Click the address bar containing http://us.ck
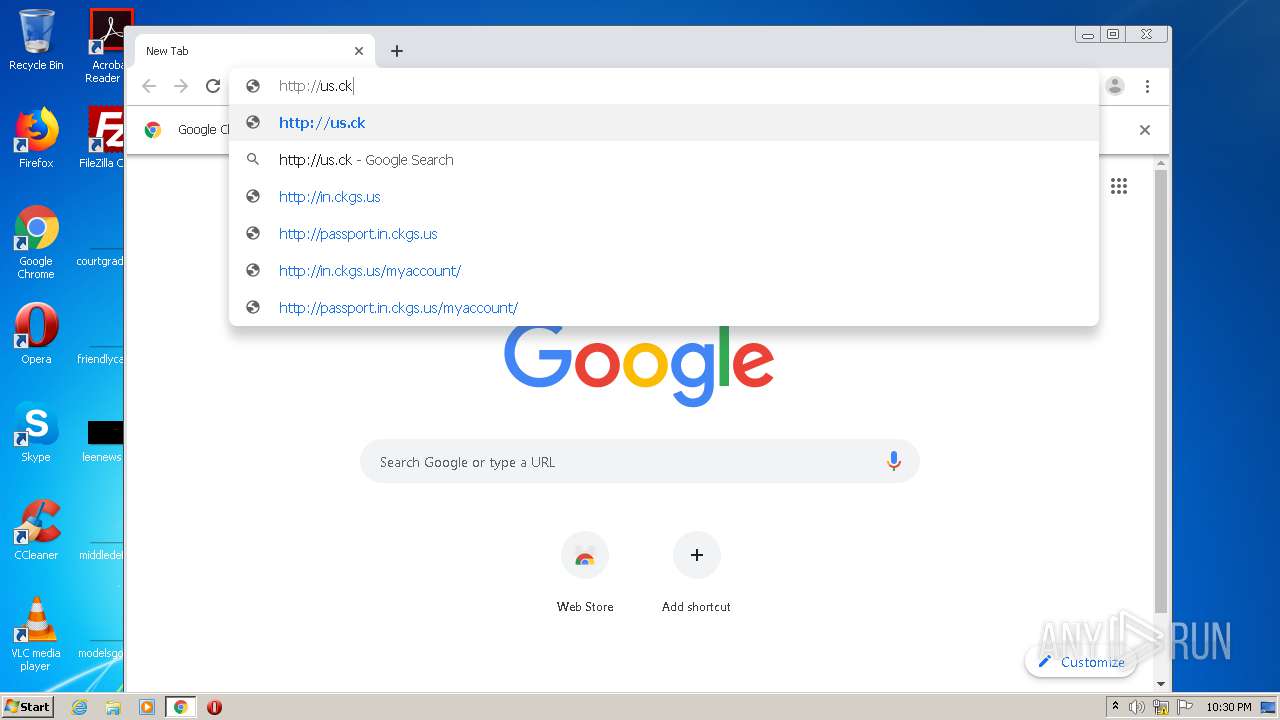Image resolution: width=1280 pixels, height=720 pixels. (x=664, y=86)
